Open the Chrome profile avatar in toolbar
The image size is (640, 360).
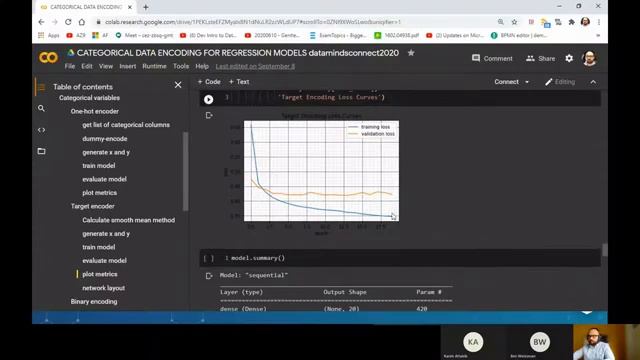pyautogui.click(x=585, y=22)
